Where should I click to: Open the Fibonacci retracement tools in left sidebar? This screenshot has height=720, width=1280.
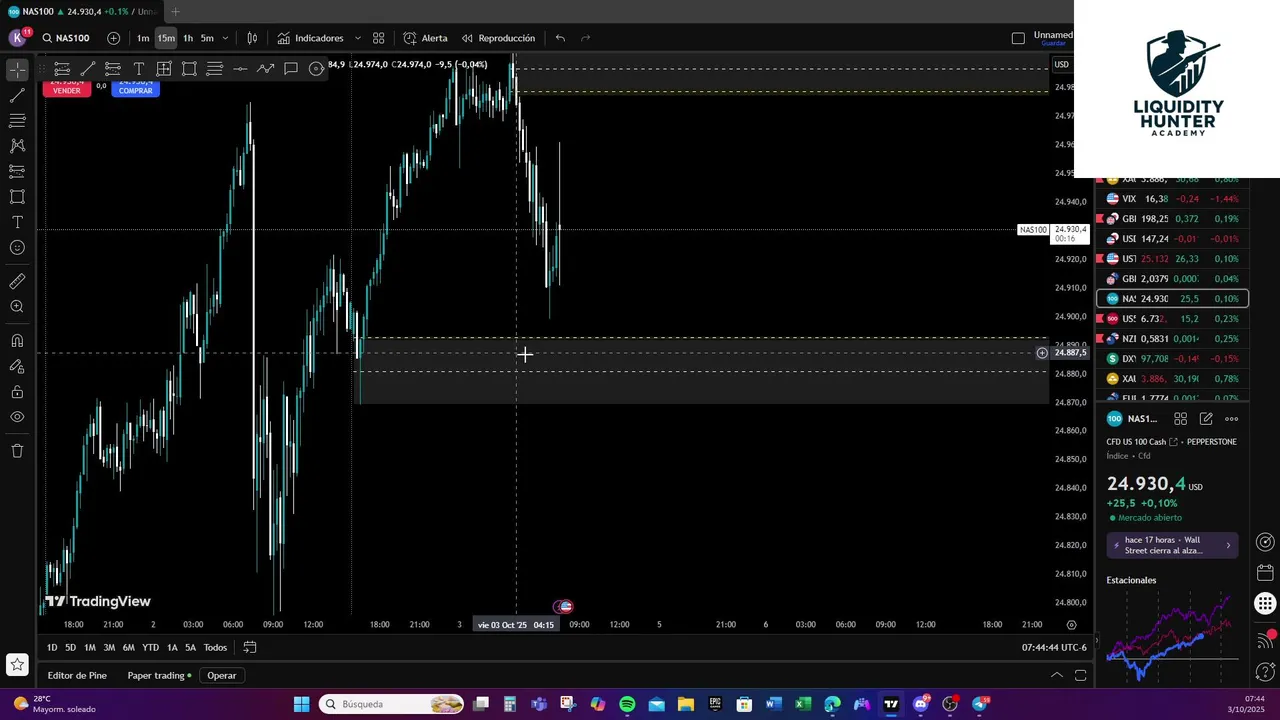[17, 121]
